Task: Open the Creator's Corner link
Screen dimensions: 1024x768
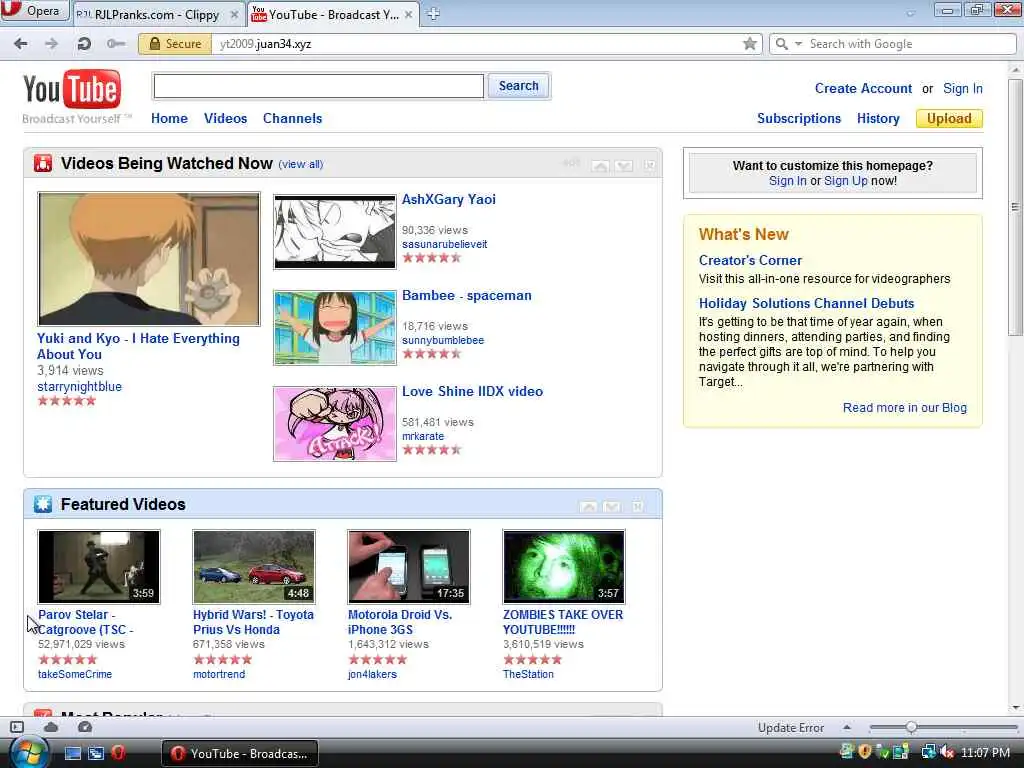Action: tap(750, 260)
